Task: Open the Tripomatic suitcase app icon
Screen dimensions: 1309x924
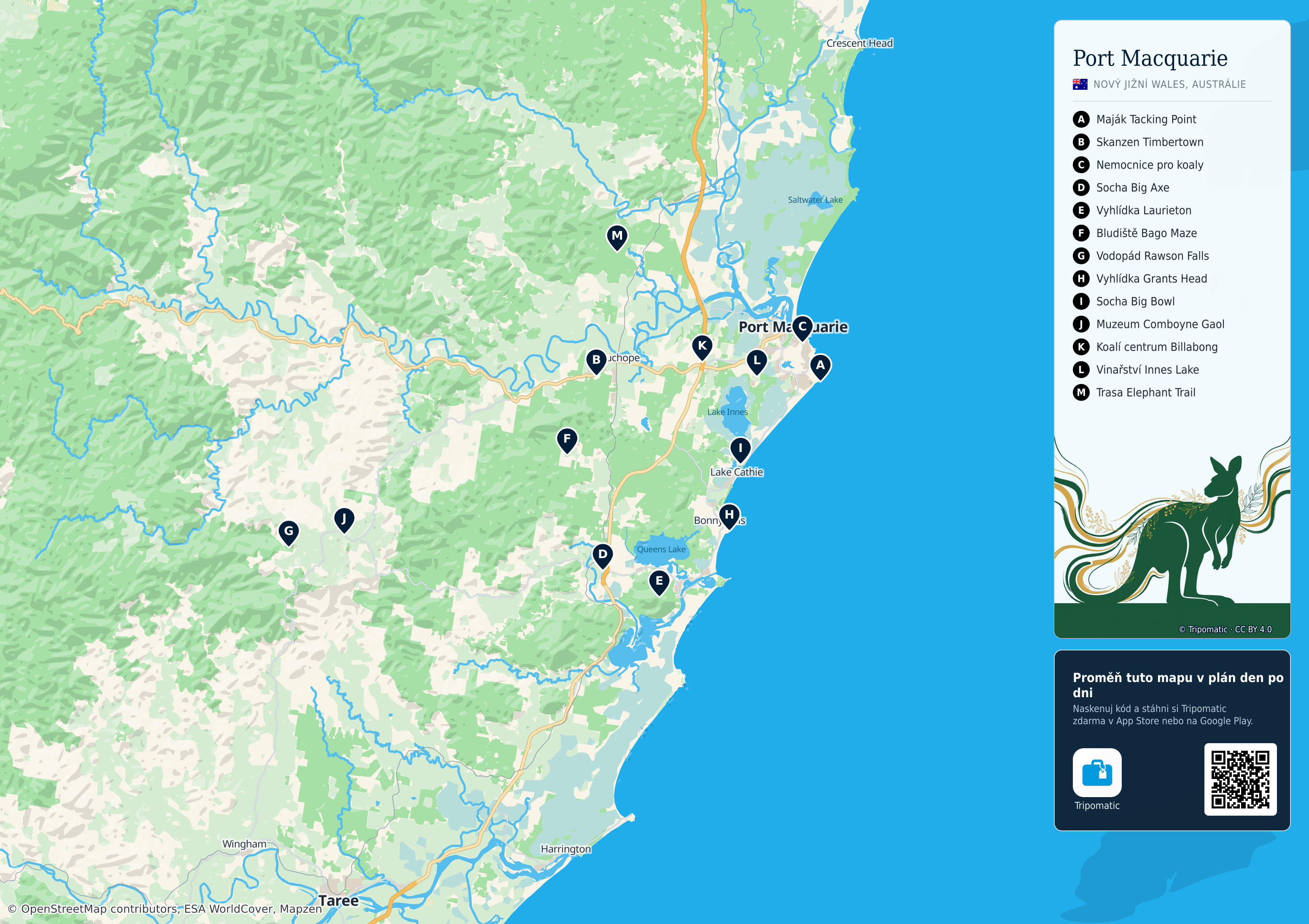Action: (x=1097, y=772)
